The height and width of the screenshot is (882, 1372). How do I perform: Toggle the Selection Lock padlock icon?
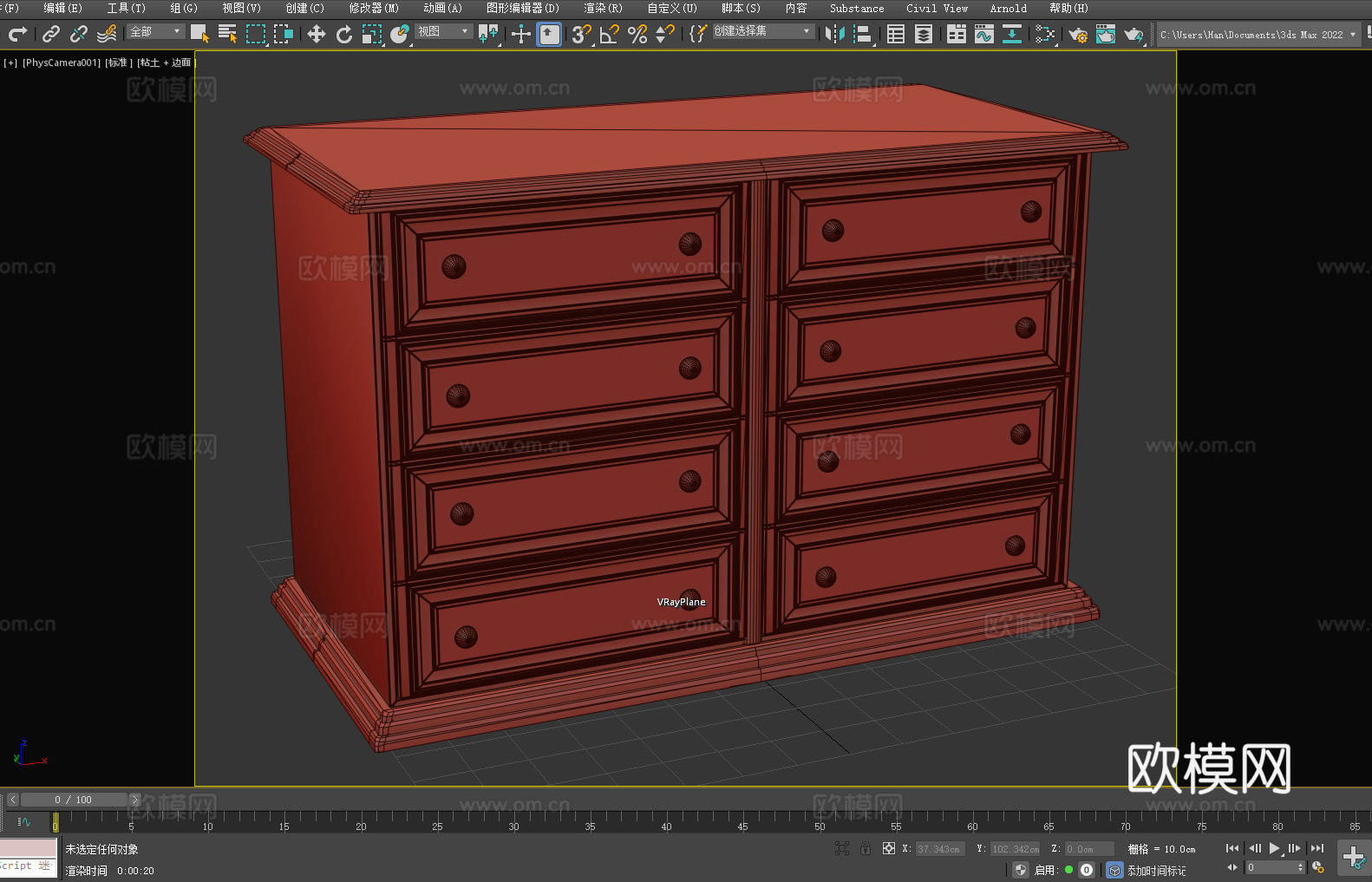click(866, 848)
